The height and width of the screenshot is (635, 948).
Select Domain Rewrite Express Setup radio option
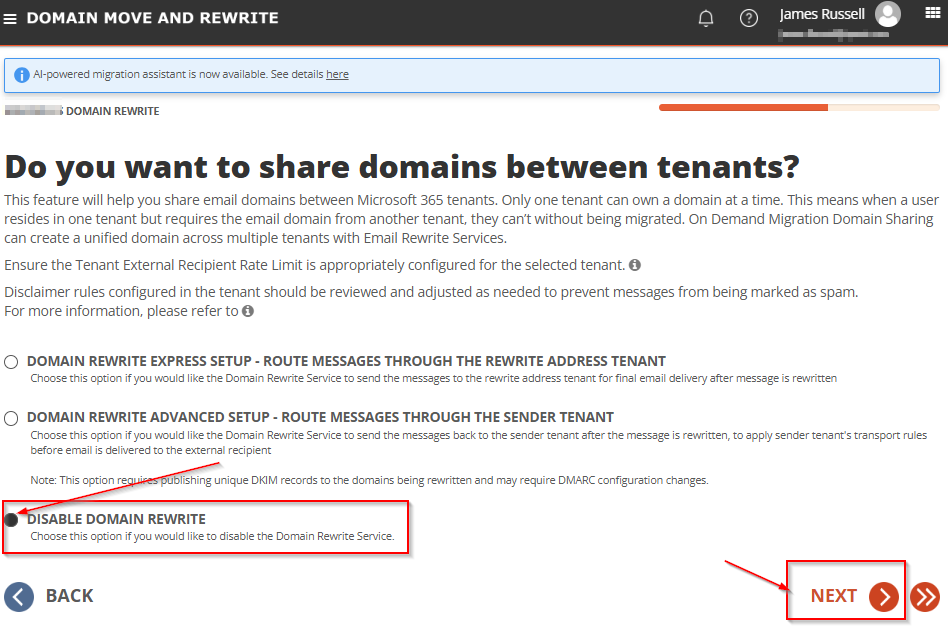11,362
